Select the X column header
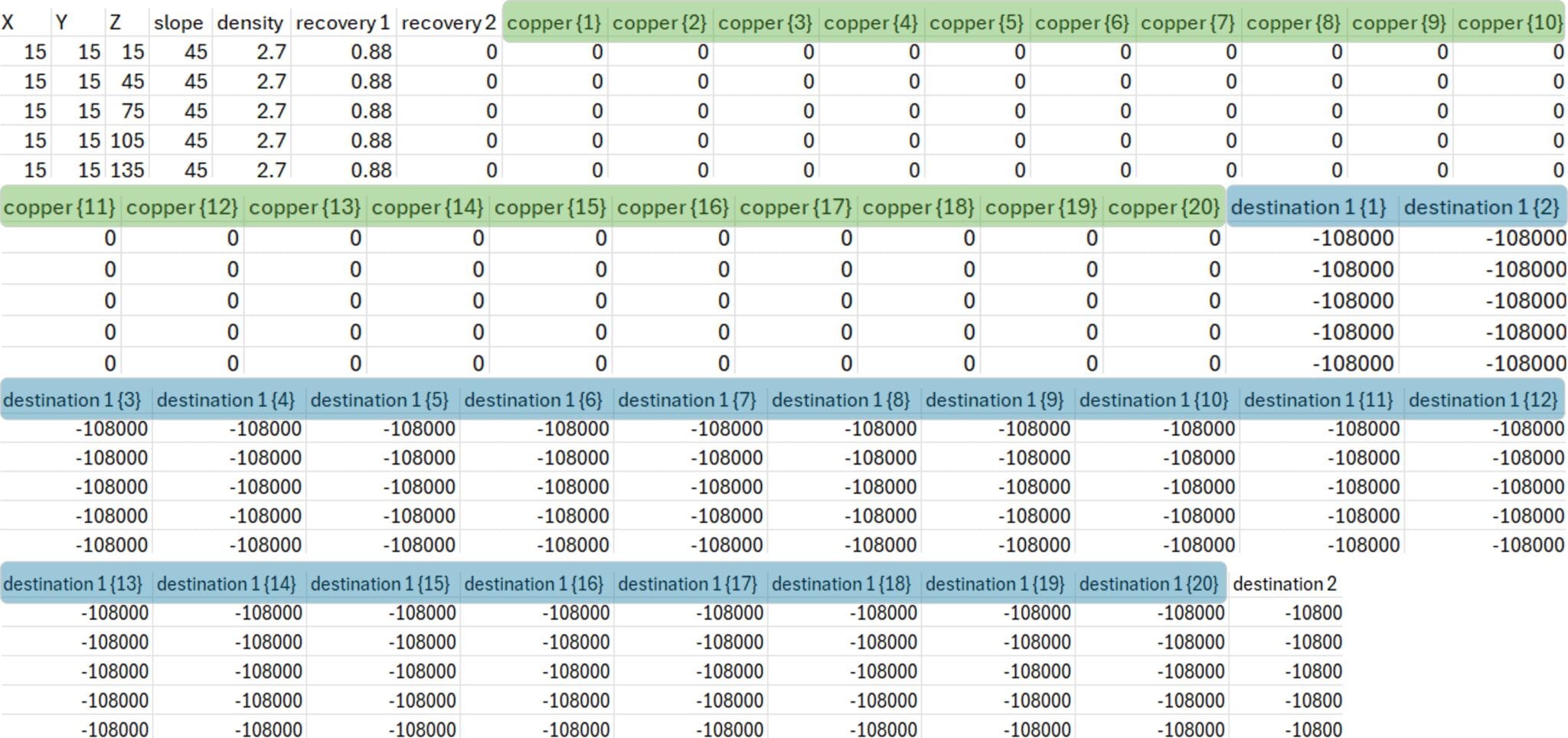The width and height of the screenshot is (1568, 738). pyautogui.click(x=8, y=23)
